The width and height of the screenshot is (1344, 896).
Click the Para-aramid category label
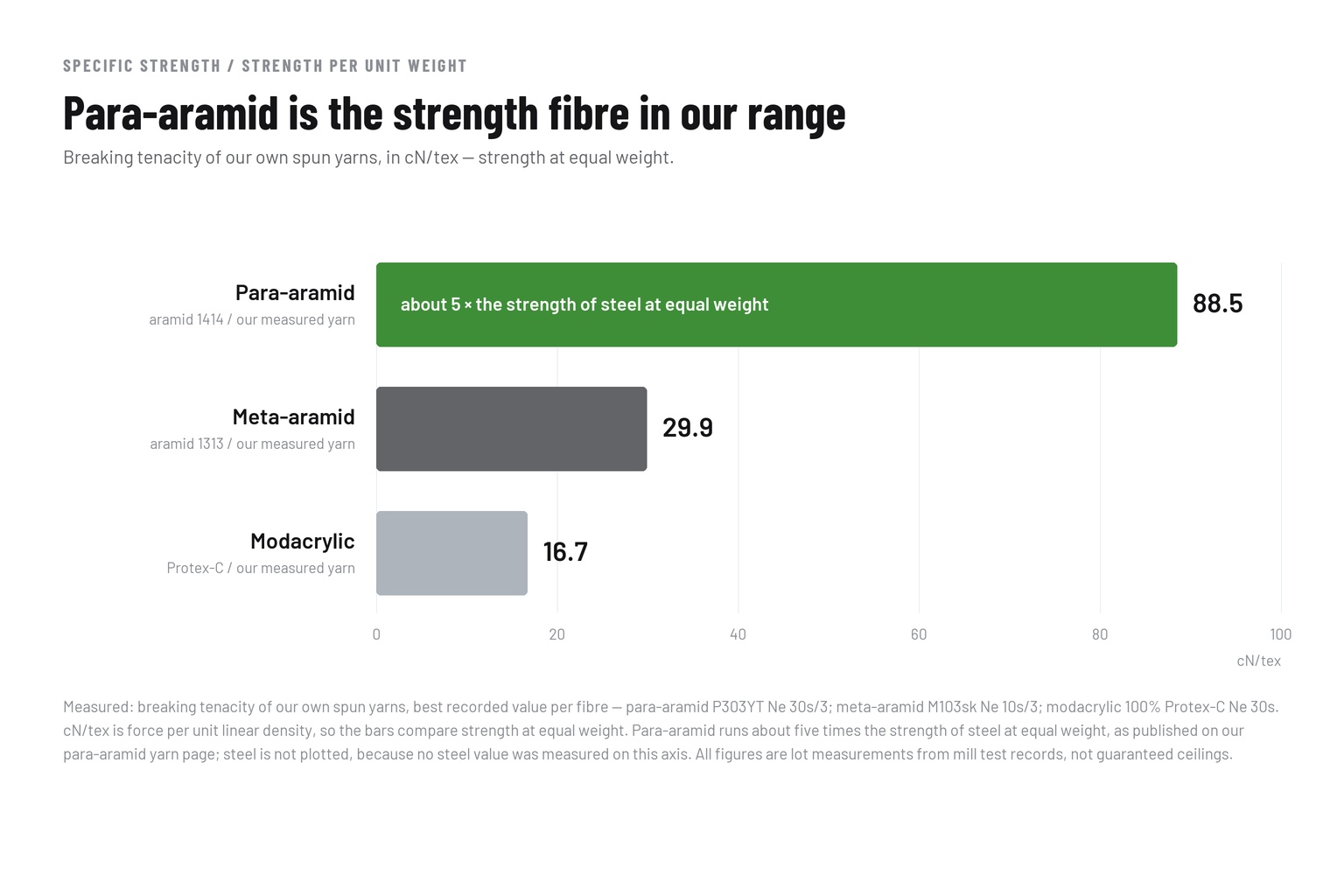295,292
